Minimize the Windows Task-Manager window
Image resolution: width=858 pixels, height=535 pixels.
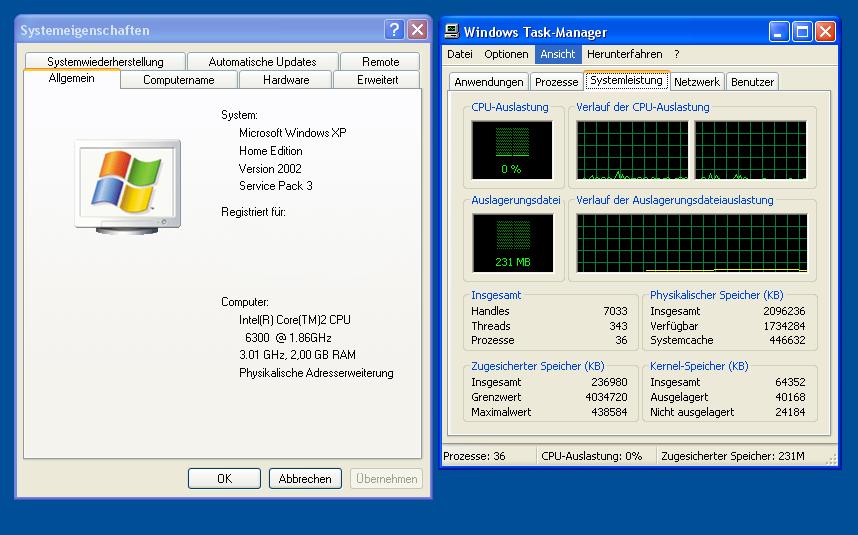point(779,32)
